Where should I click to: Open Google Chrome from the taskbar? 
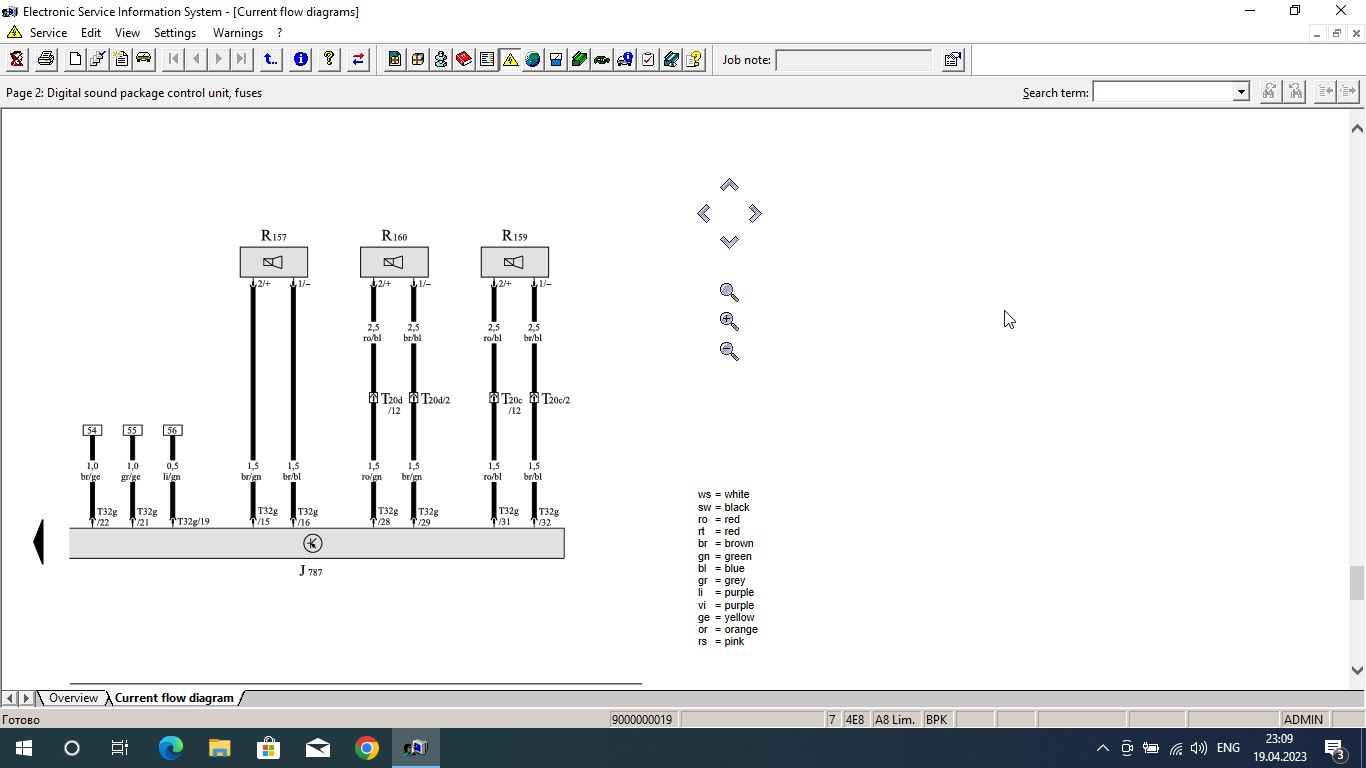tap(367, 748)
